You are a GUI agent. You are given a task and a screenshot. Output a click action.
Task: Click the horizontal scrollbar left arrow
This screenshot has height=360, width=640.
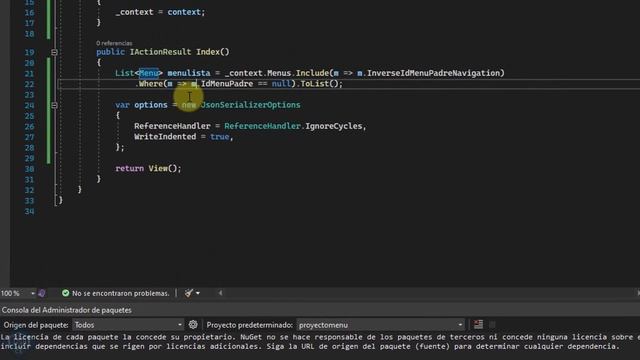pyautogui.click(x=220, y=293)
